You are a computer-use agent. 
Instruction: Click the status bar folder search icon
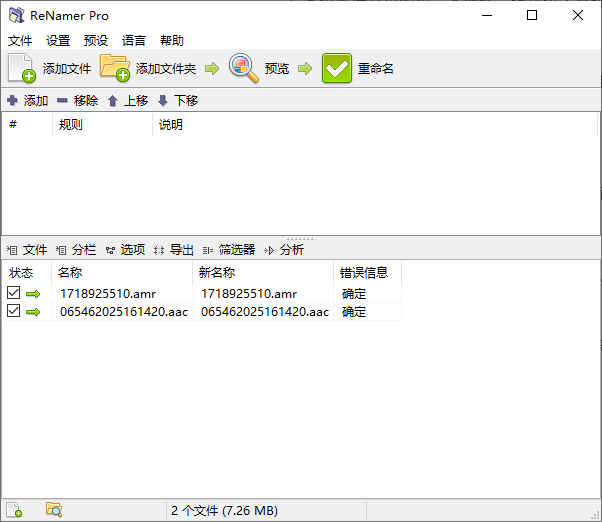point(54,510)
